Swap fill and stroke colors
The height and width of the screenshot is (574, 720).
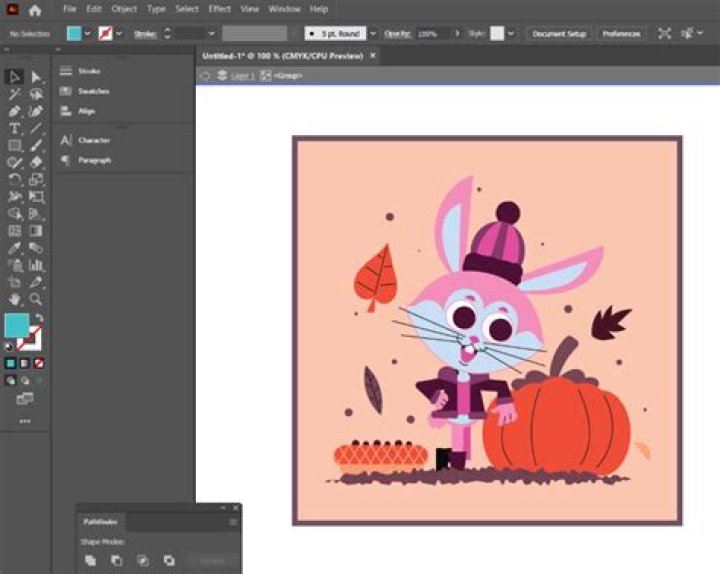[39, 318]
